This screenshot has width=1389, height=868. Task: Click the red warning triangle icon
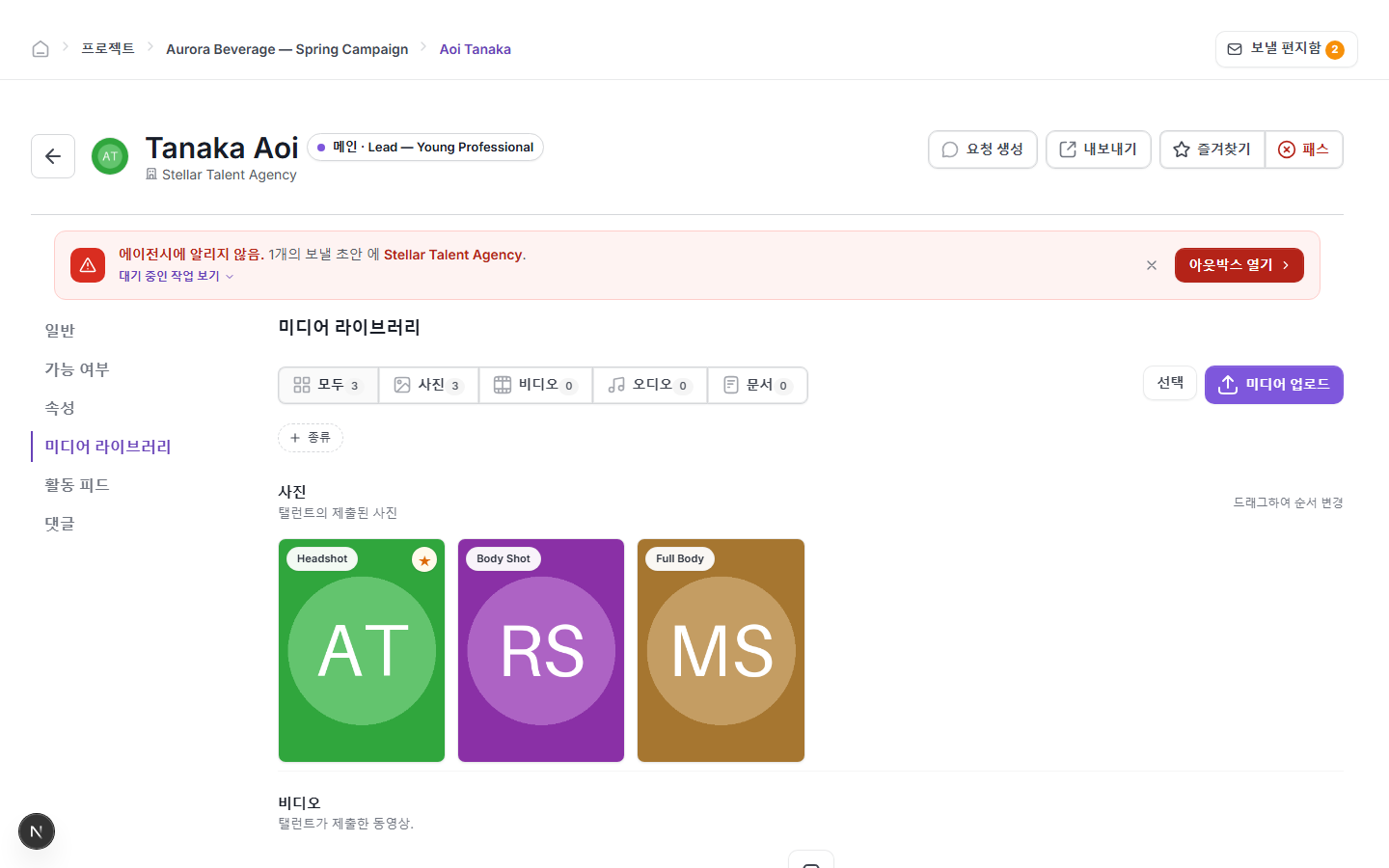tap(88, 265)
